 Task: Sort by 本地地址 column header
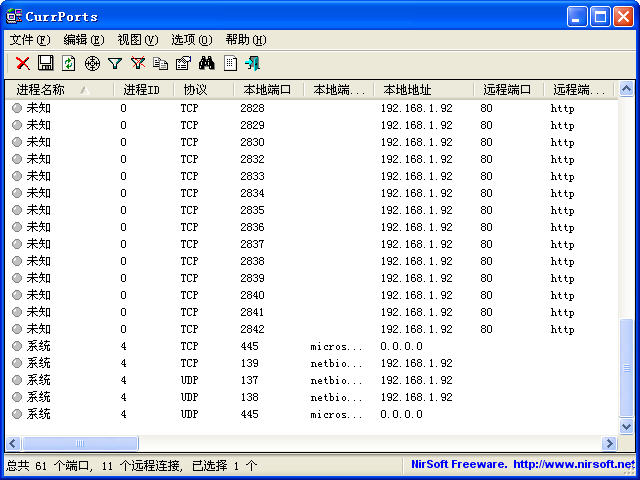click(424, 89)
